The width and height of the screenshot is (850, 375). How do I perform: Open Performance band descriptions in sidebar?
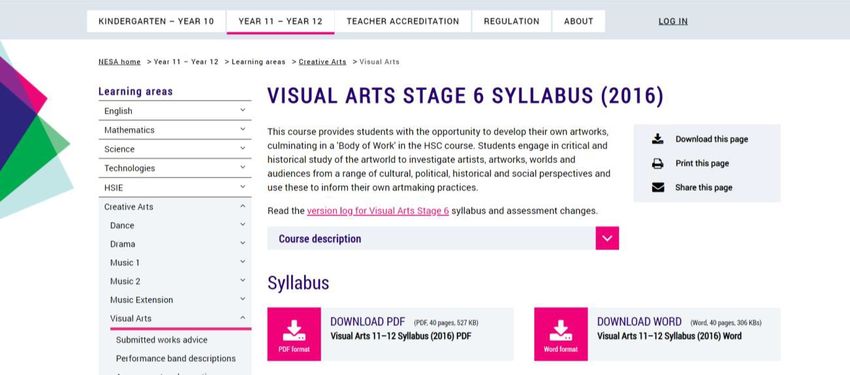[x=176, y=358]
